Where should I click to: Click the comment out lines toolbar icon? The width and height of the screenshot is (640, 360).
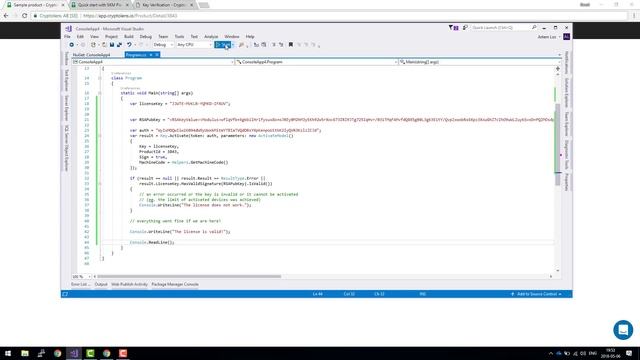[x=274, y=44]
